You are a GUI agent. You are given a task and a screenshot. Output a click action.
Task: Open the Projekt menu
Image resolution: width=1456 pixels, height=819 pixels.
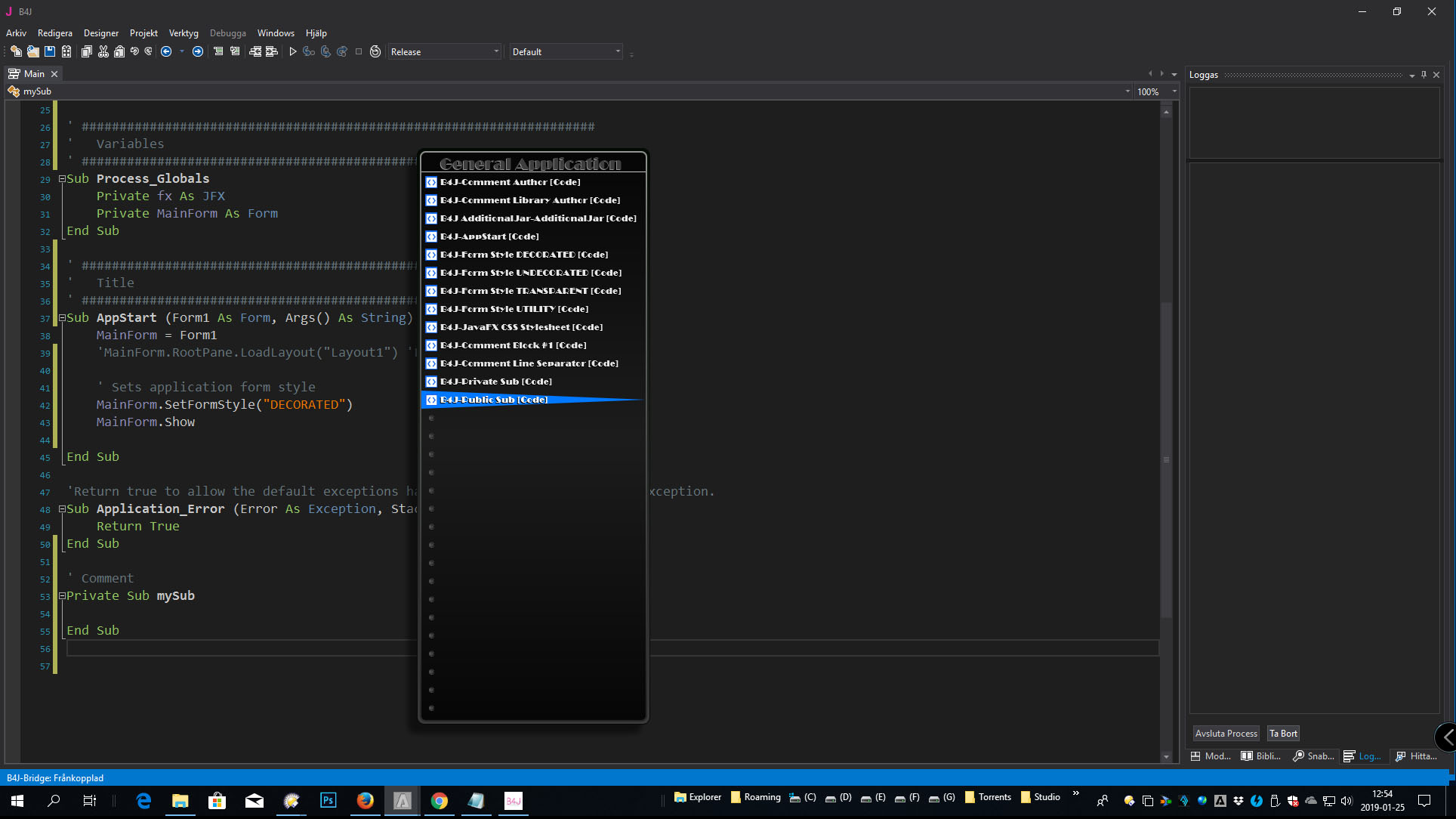coord(143,33)
